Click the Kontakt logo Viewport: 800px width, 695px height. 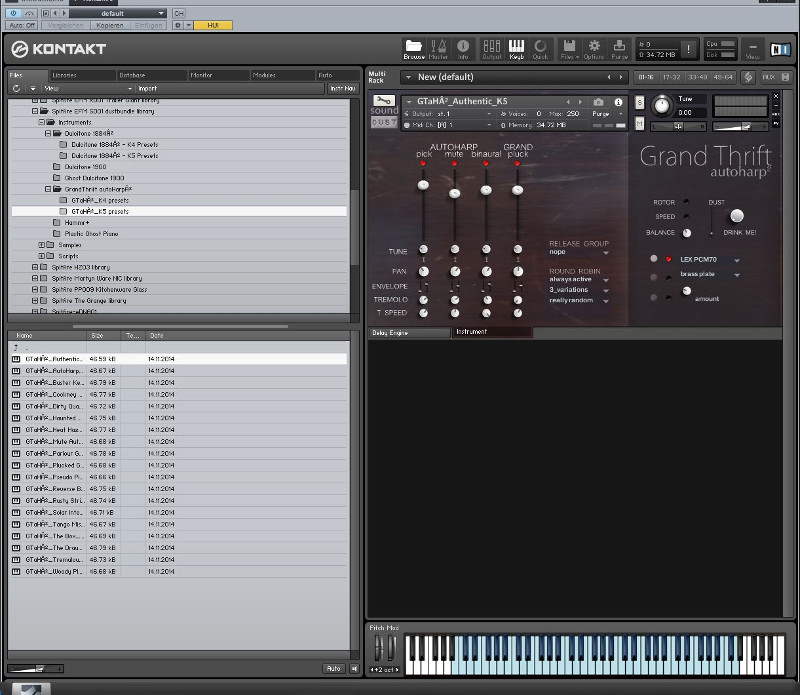[59, 49]
